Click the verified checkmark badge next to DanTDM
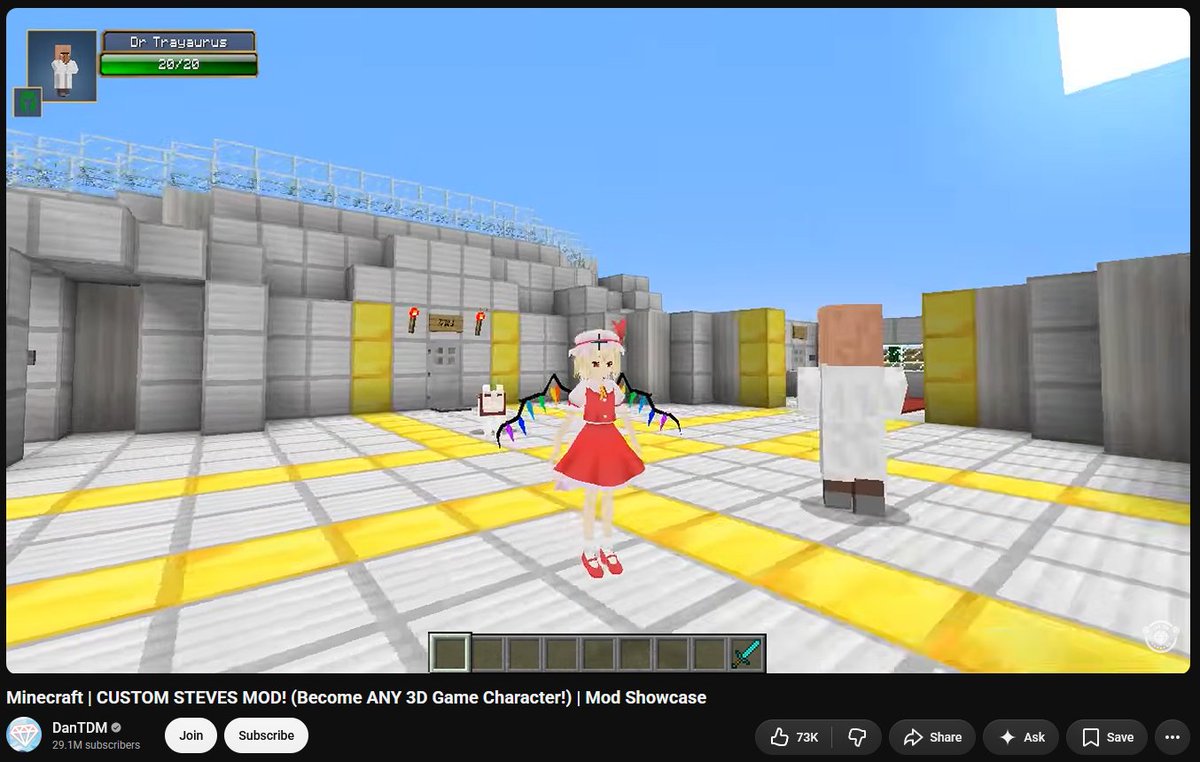Image resolution: width=1200 pixels, height=762 pixels. (x=116, y=728)
